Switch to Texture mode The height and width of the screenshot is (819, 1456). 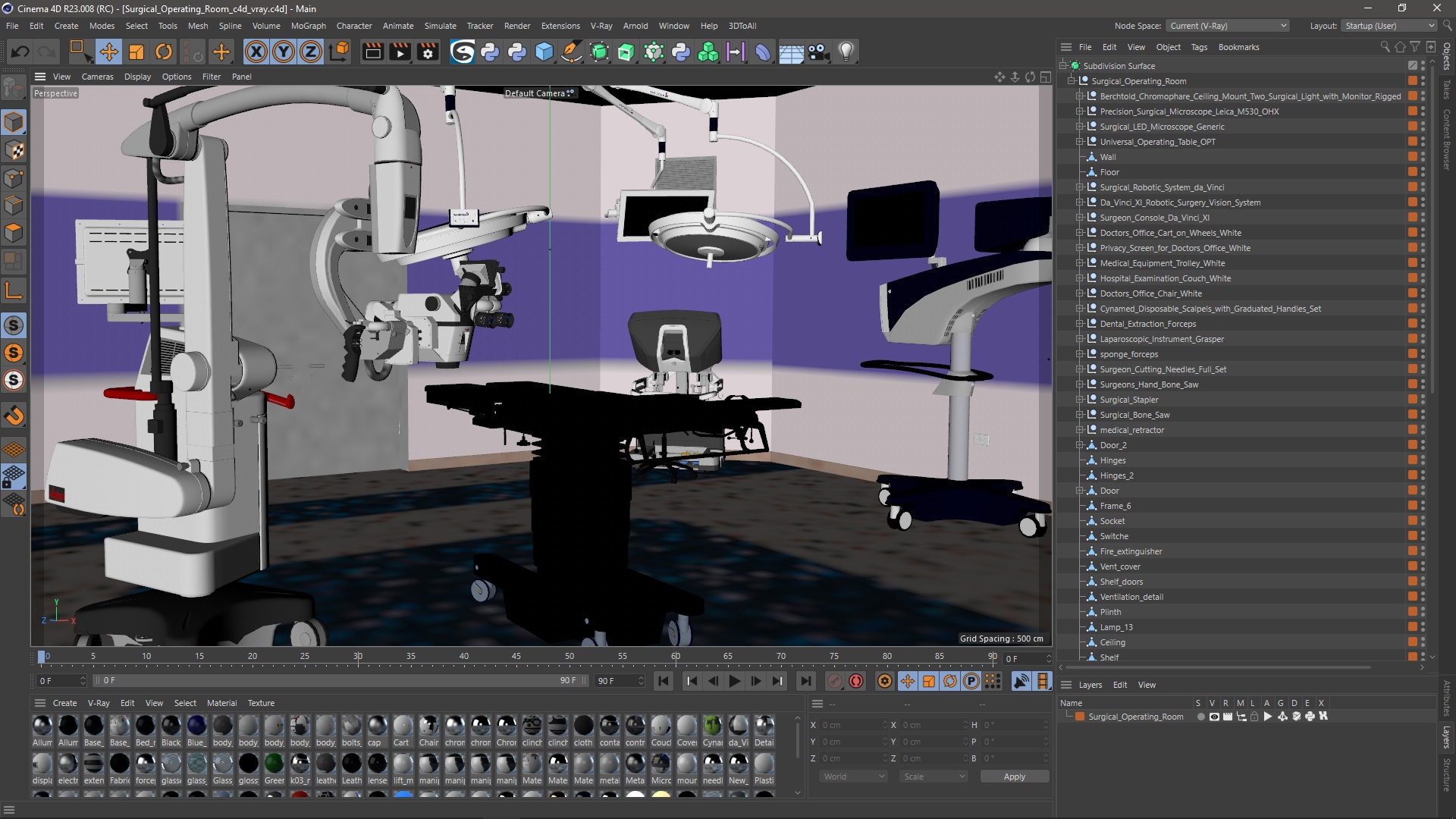coord(14,150)
